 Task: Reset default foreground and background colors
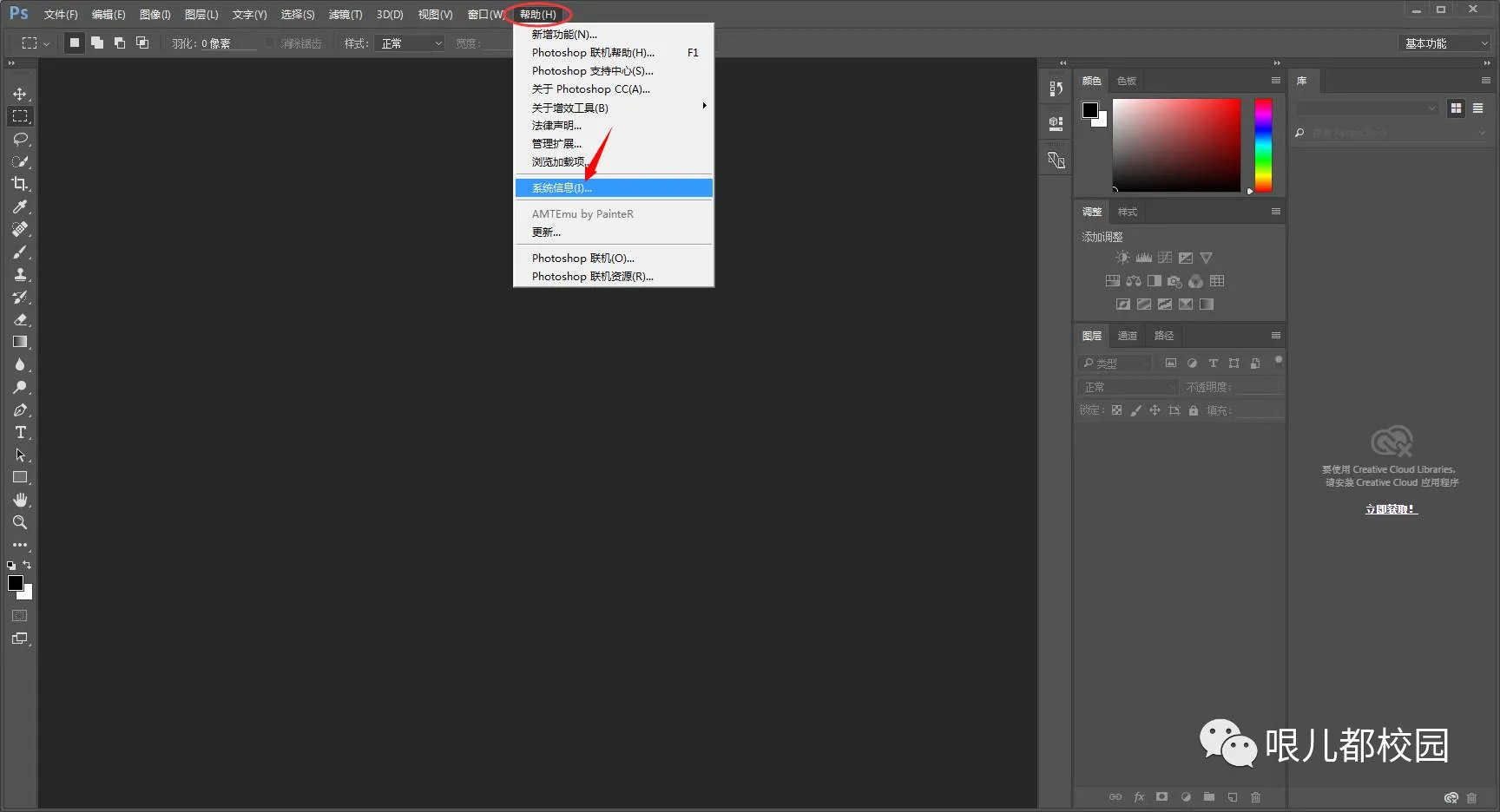[11, 565]
